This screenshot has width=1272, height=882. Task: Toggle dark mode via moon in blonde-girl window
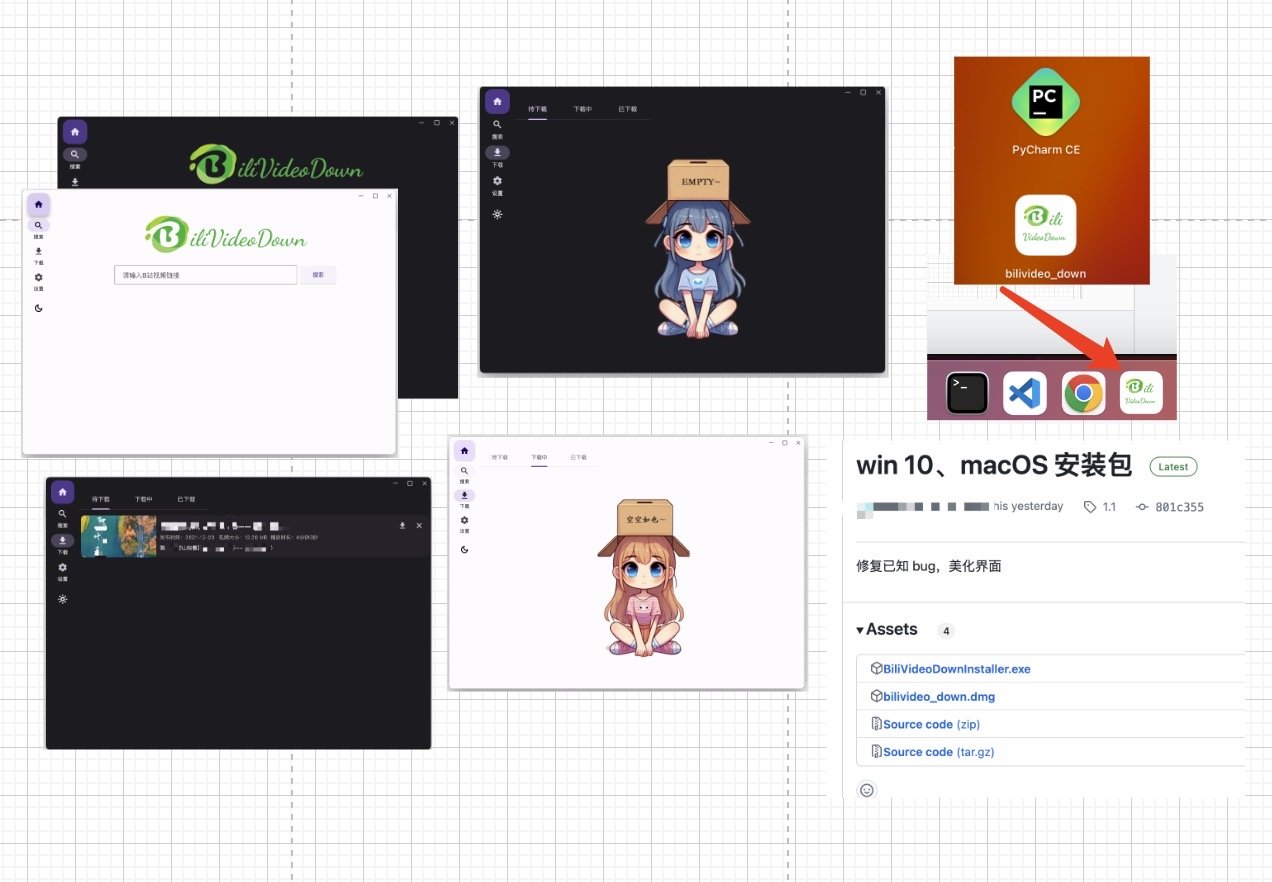point(464,550)
